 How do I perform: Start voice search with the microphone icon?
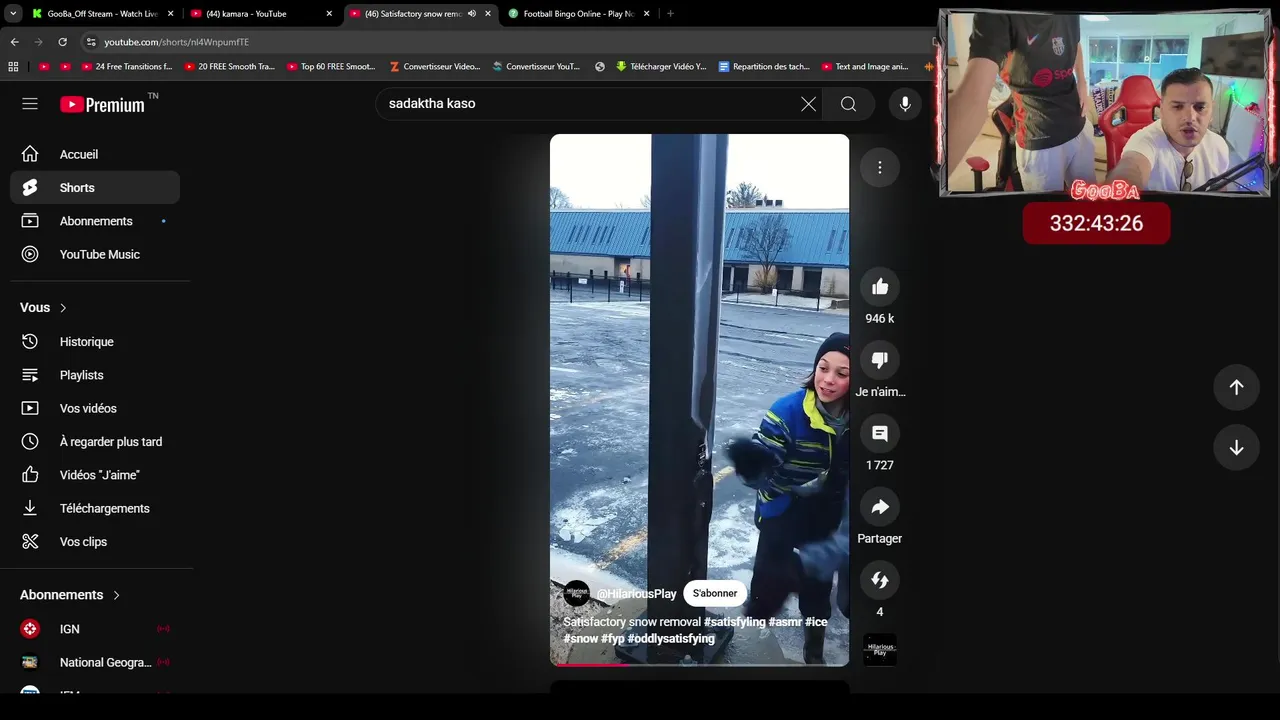[x=905, y=104]
